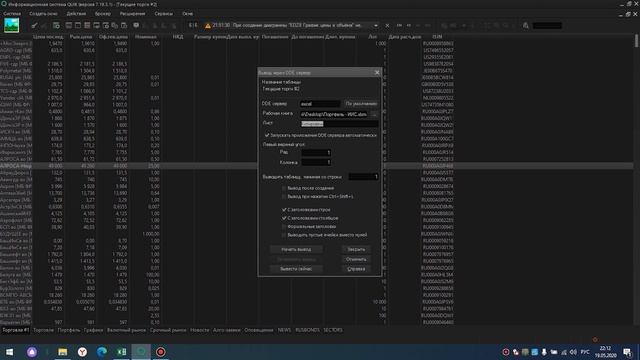The image size is (640, 360).
Task: Click 'По умолчанию' button
Action: 361,104
